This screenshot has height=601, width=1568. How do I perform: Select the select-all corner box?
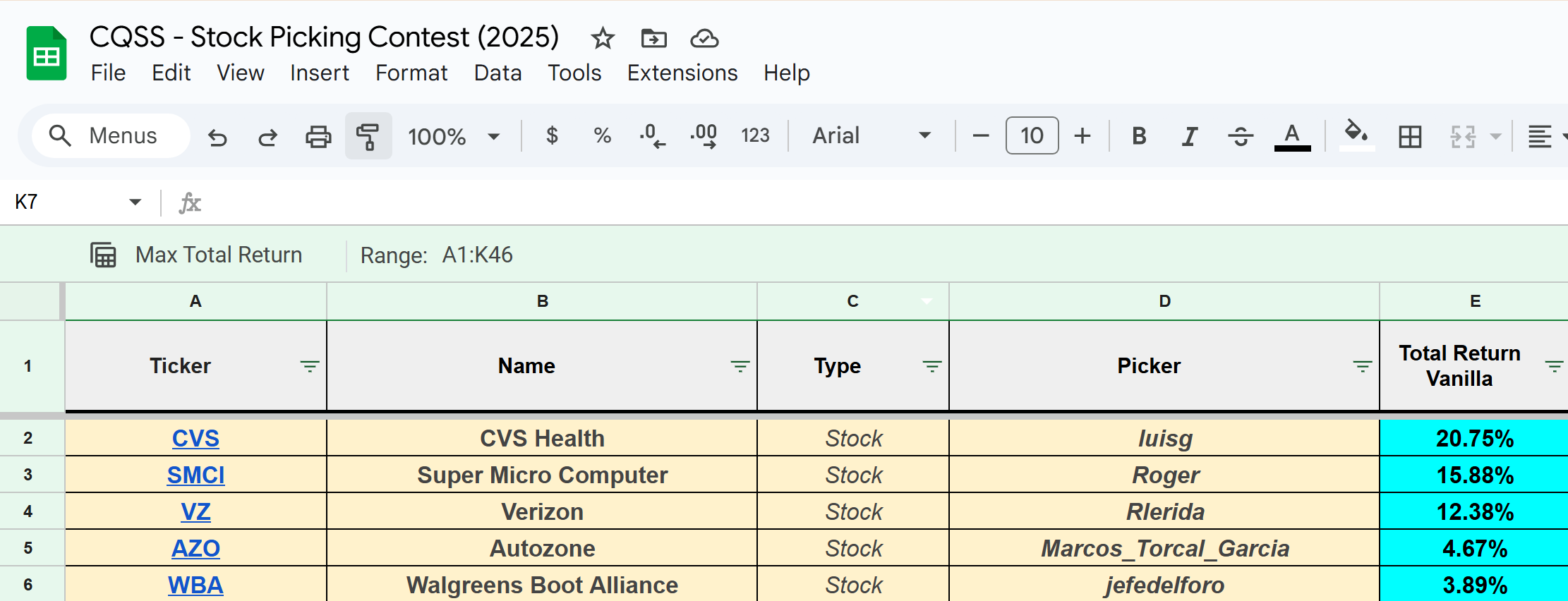(x=31, y=301)
